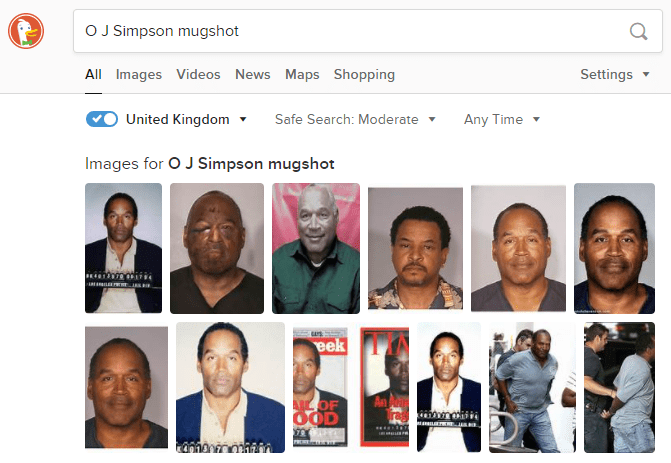Select the Shopping tab
Screen dimensions: 671x463
pos(364,74)
